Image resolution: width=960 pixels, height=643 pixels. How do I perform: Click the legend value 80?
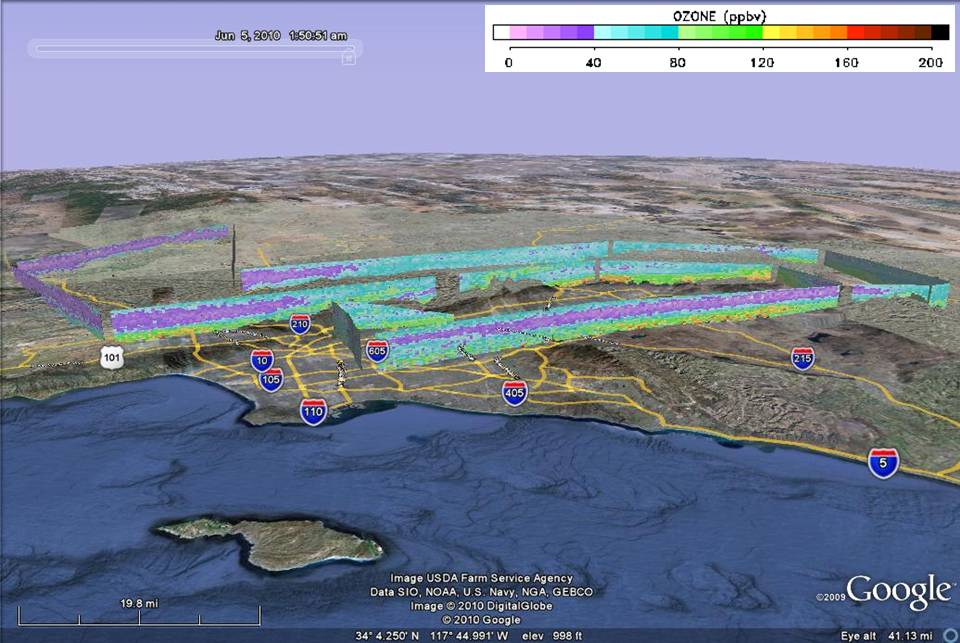tap(677, 62)
